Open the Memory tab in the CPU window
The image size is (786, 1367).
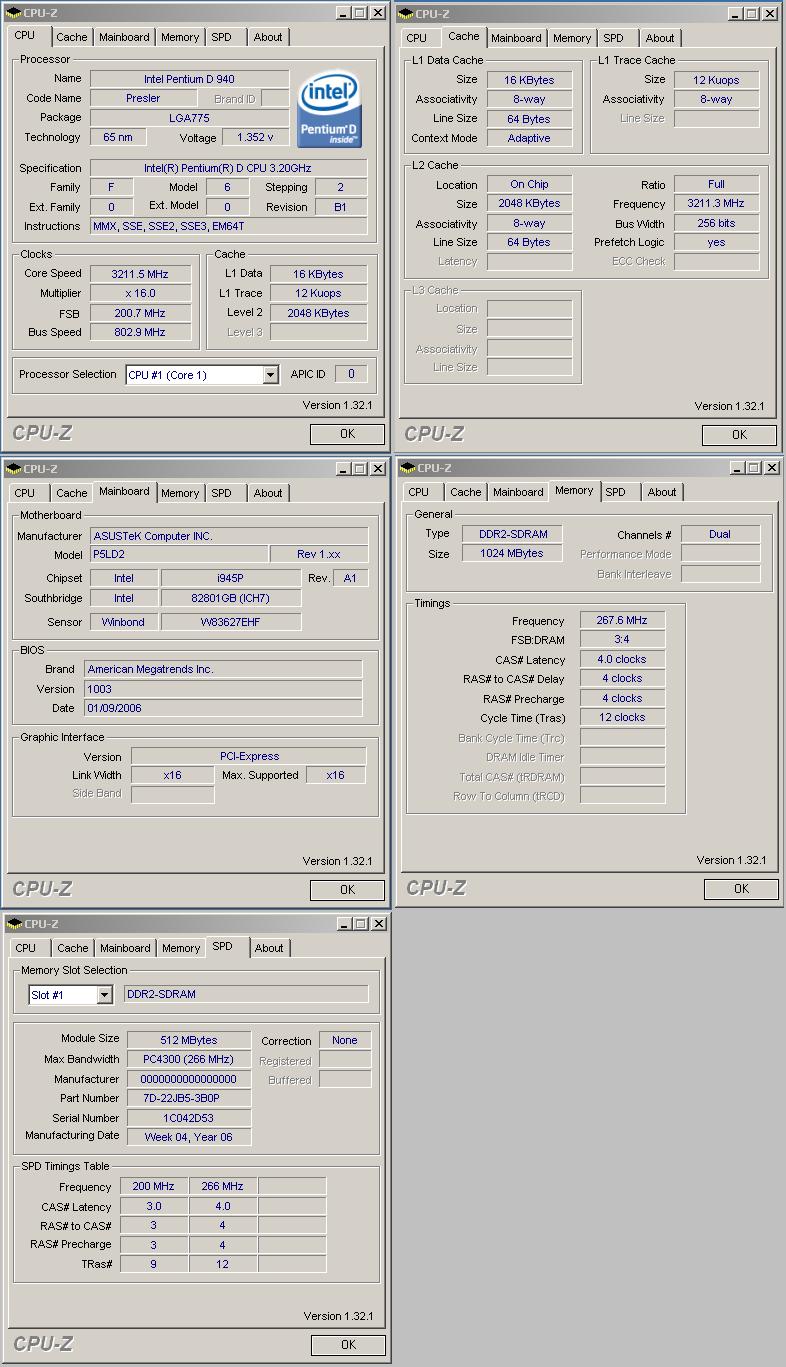coord(180,37)
